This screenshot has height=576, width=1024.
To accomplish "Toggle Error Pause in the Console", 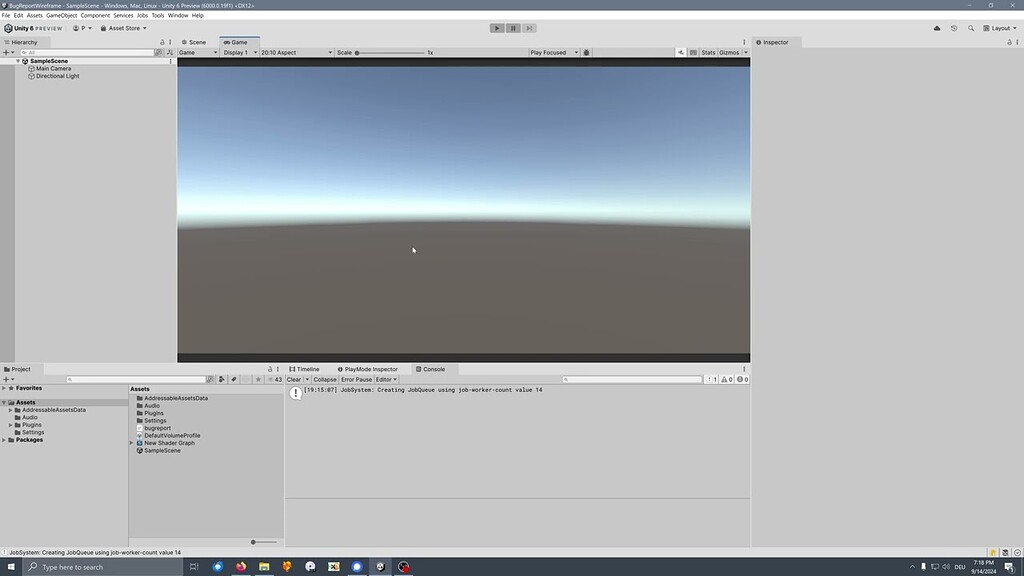I will [x=355, y=379].
